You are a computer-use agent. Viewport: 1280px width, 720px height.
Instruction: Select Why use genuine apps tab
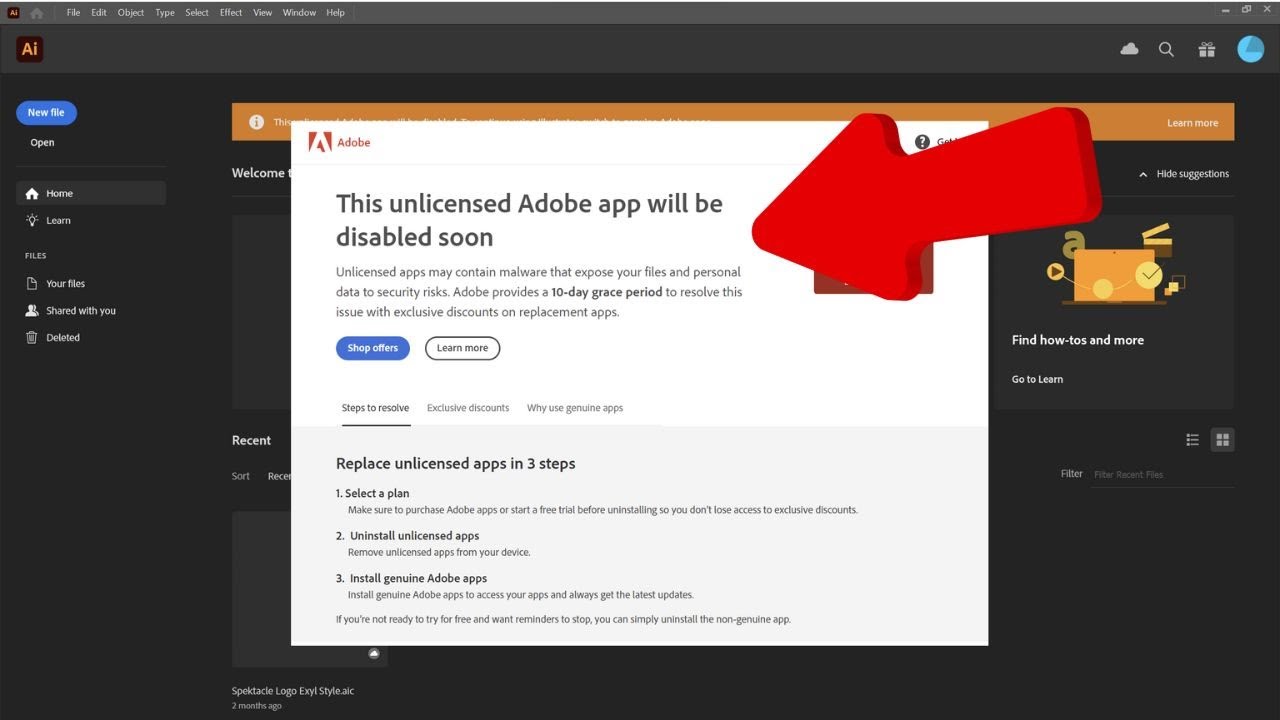click(575, 408)
